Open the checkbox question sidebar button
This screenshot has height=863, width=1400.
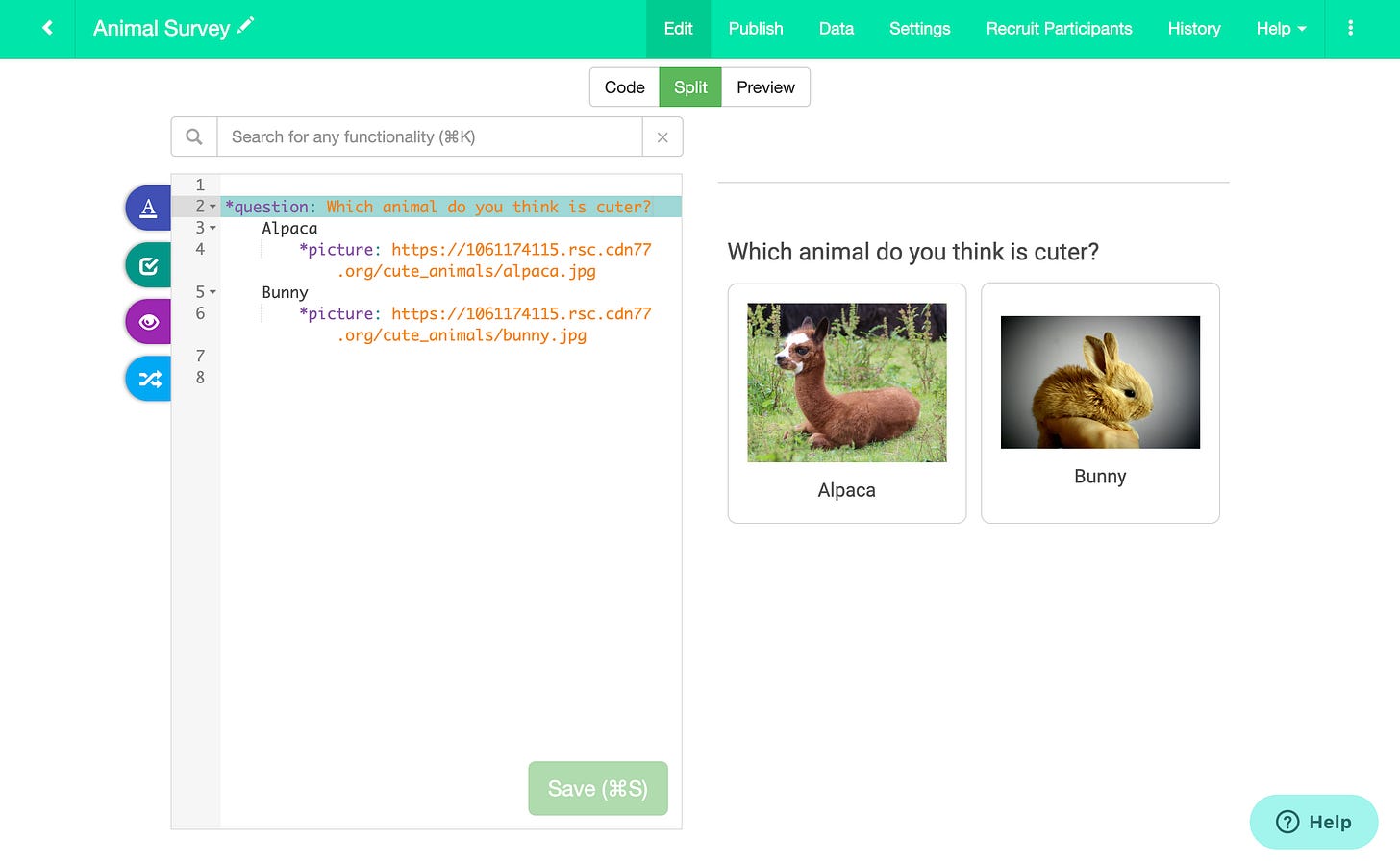tap(149, 265)
